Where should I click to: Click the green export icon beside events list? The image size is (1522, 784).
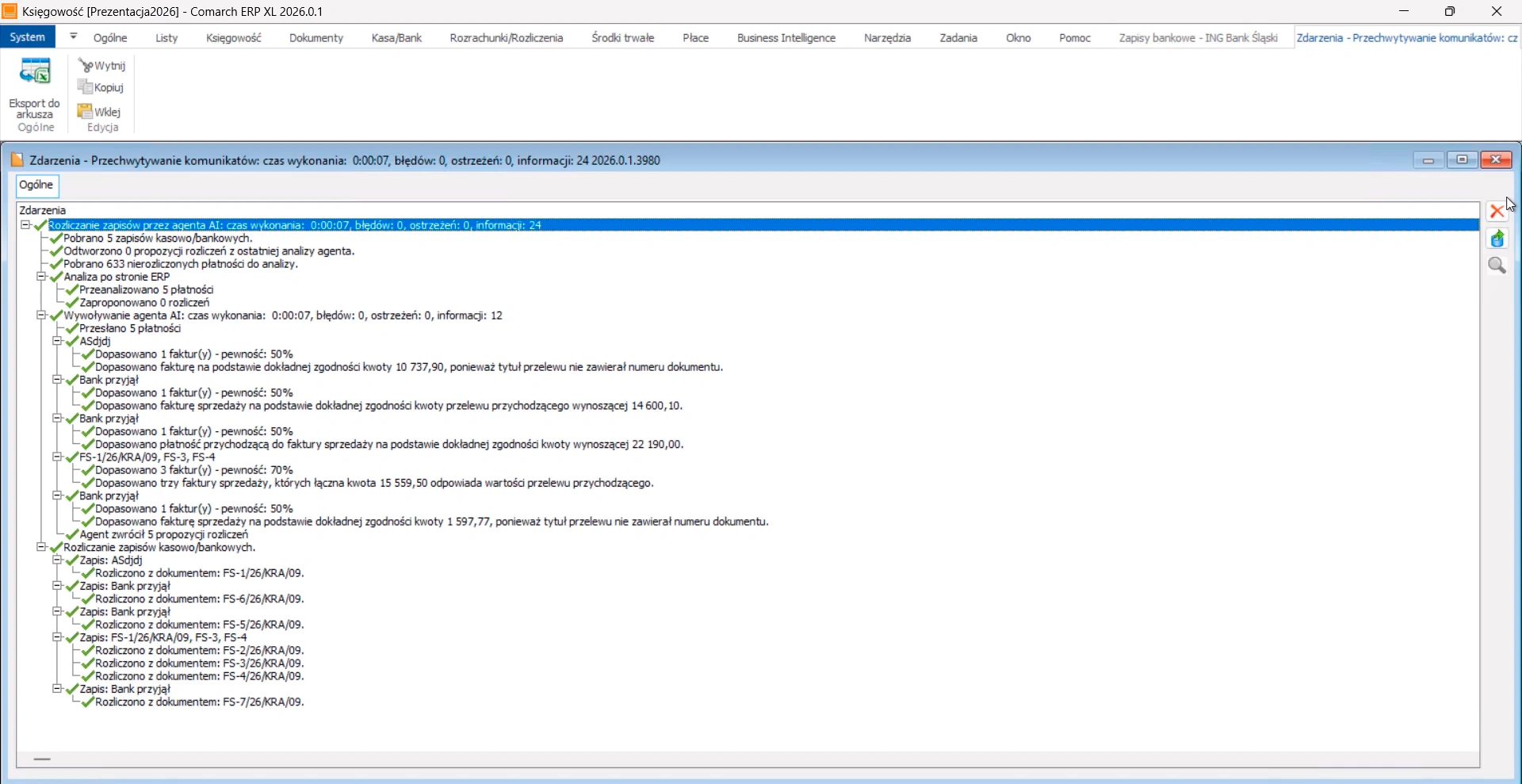1497,239
